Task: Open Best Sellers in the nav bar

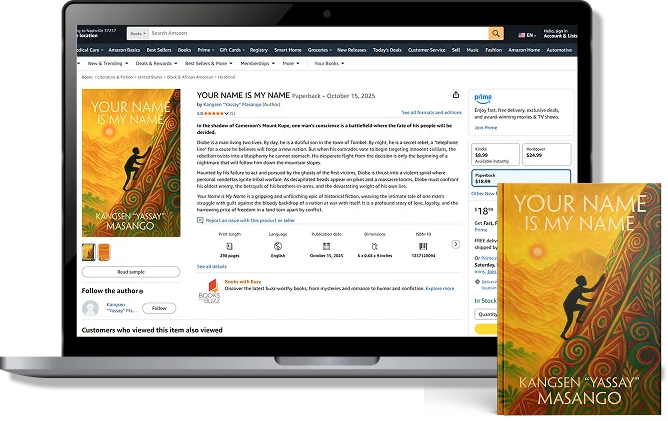Action: click(x=159, y=50)
